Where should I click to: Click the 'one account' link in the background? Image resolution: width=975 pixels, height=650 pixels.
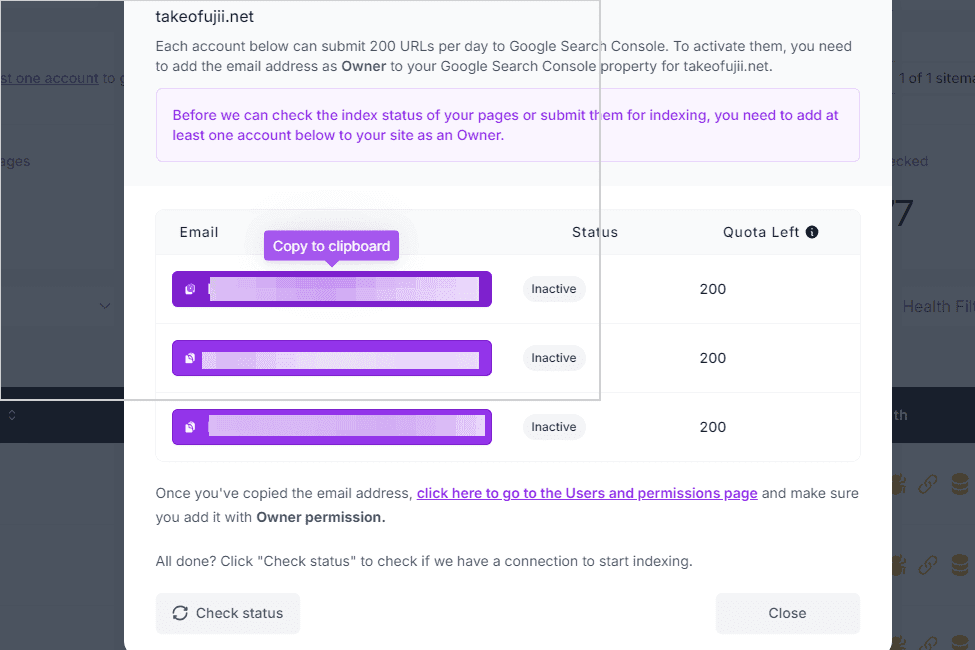[50, 78]
